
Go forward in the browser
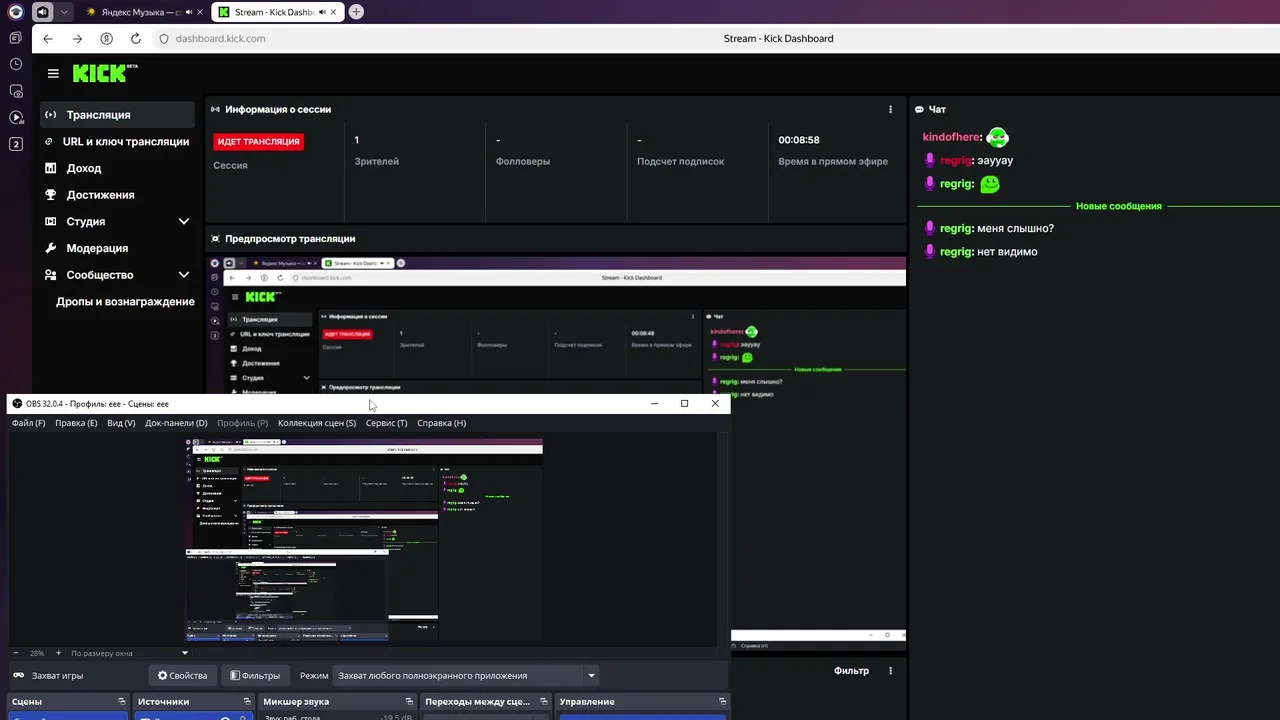click(x=77, y=39)
